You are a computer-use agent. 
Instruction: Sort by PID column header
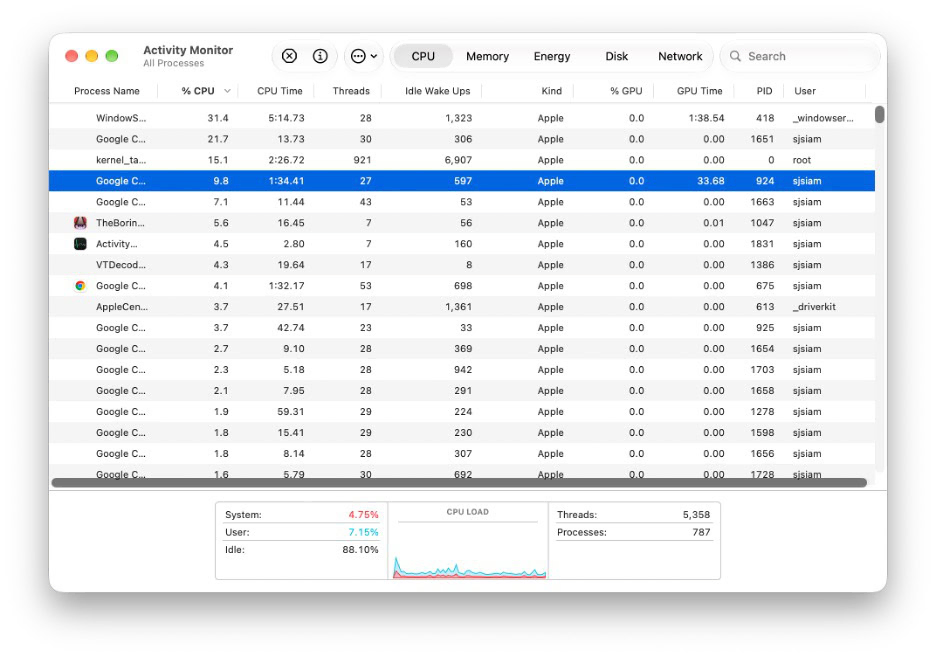click(x=764, y=91)
